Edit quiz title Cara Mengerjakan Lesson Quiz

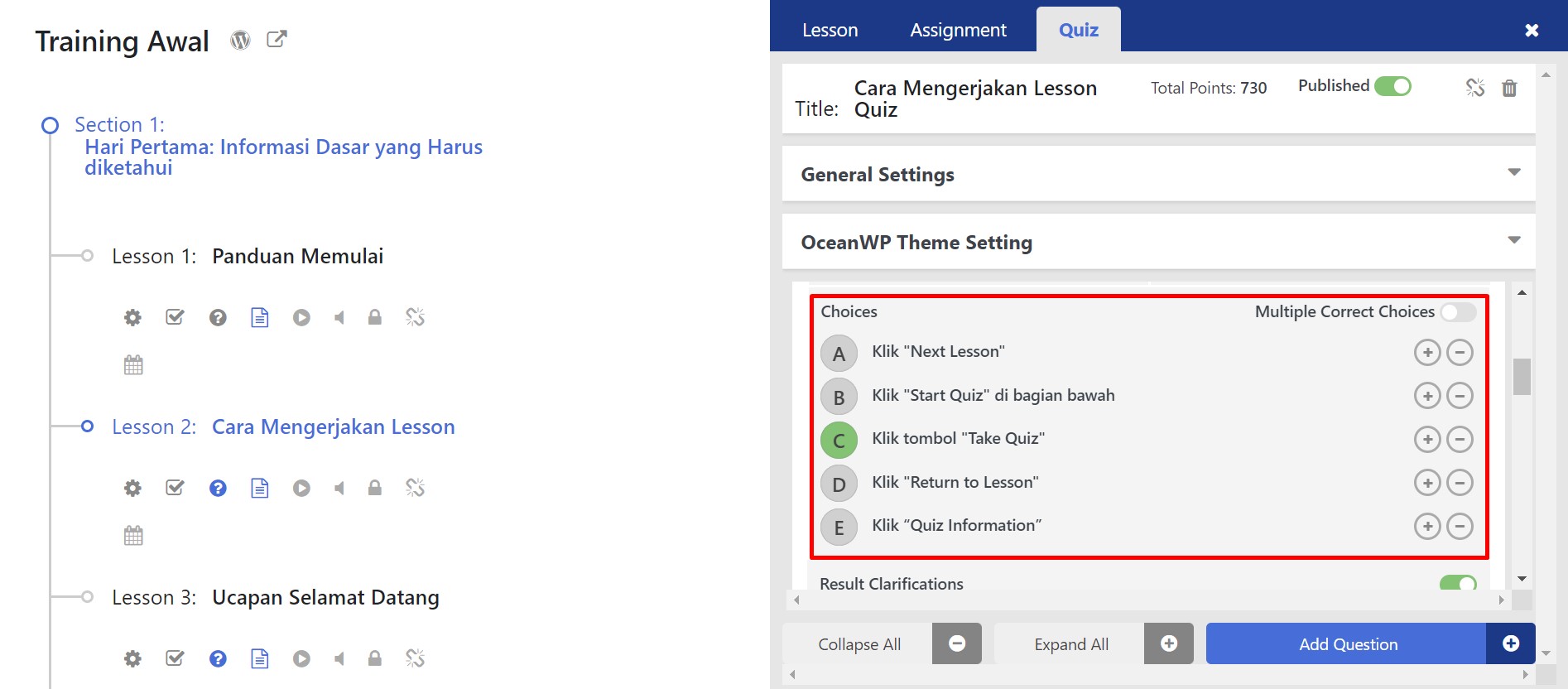(976, 99)
